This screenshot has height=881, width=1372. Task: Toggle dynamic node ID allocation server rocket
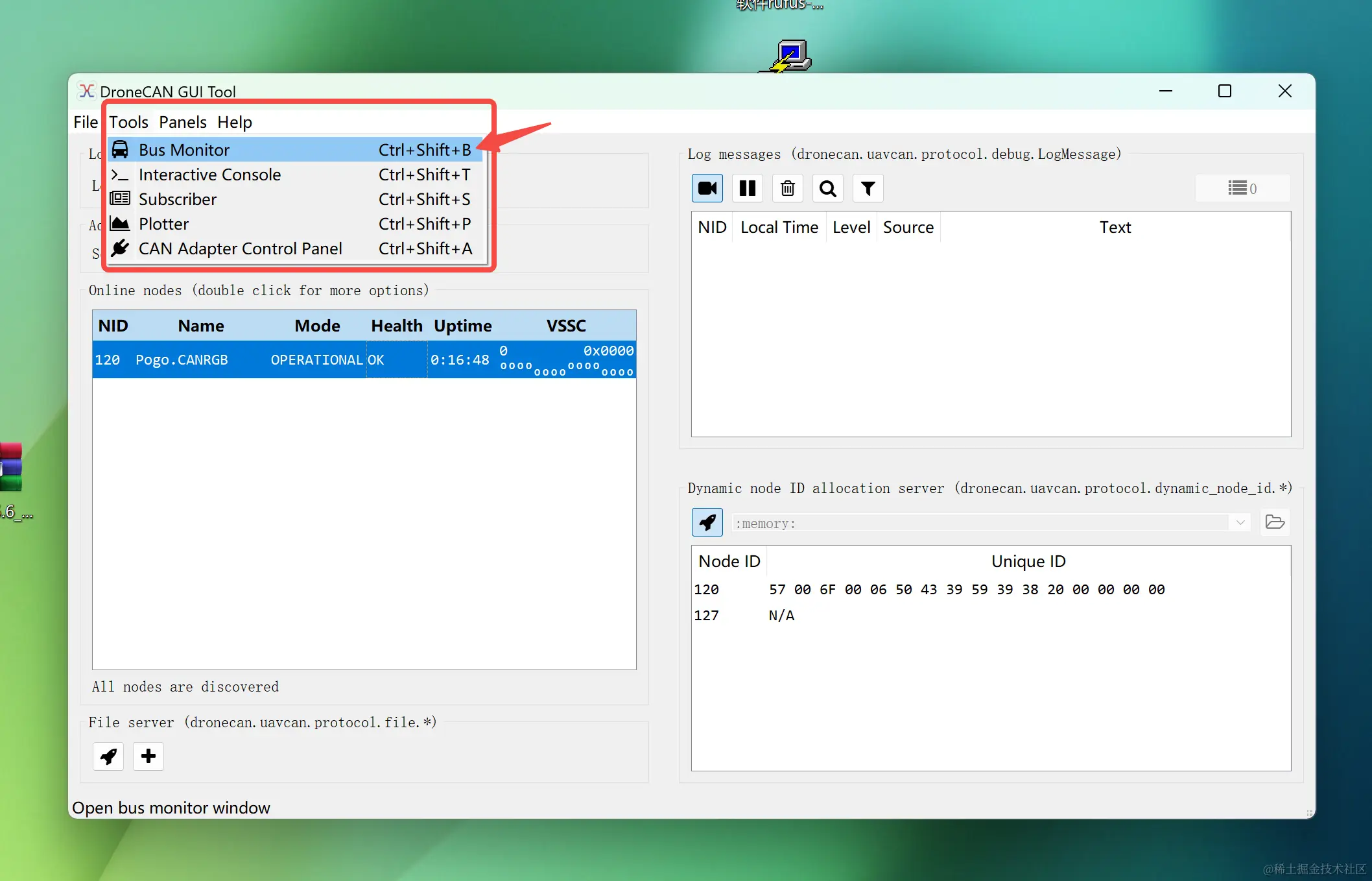click(707, 522)
